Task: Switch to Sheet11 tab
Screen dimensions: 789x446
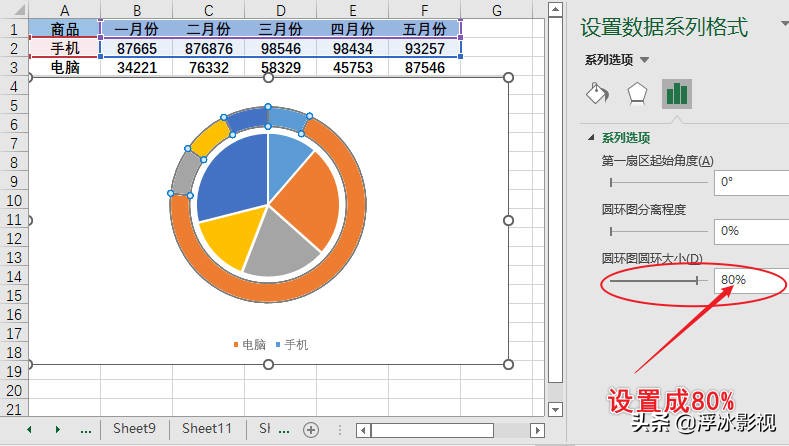Action: point(207,428)
